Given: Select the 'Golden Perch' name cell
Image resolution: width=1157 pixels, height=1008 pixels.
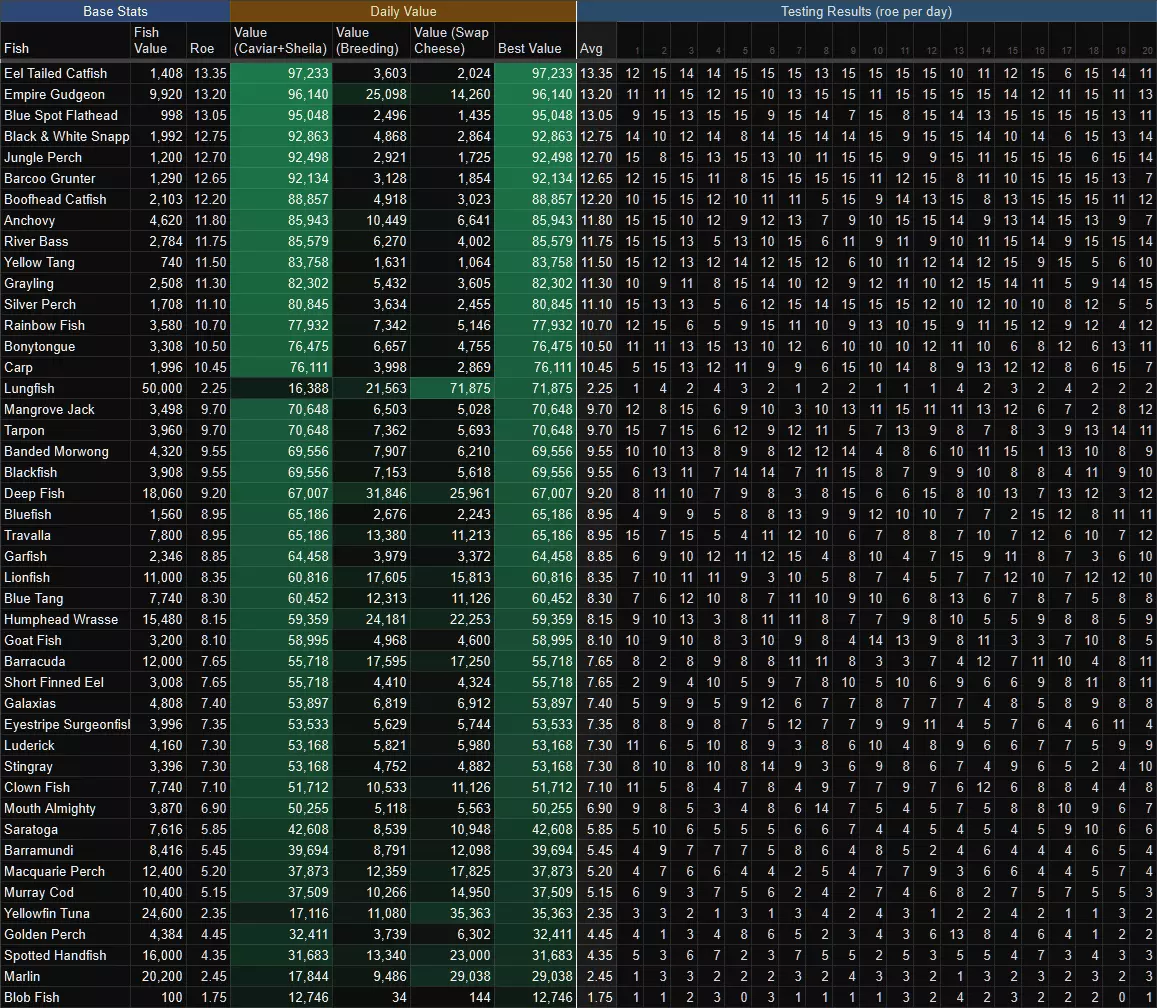Looking at the screenshot, I should (x=66, y=935).
